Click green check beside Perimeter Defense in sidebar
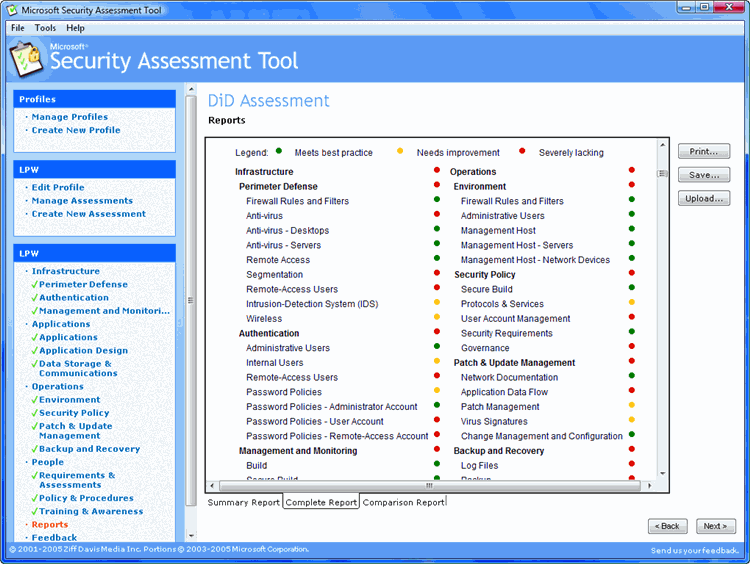750x564 pixels. click(34, 284)
